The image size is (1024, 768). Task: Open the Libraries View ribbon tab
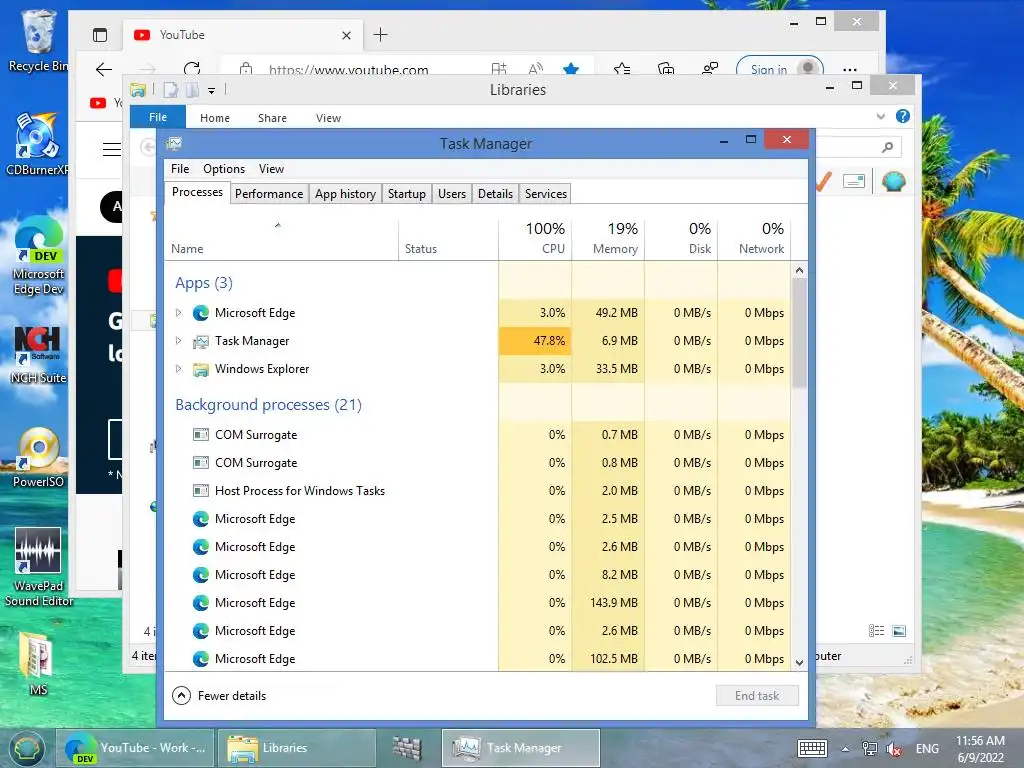(x=328, y=118)
